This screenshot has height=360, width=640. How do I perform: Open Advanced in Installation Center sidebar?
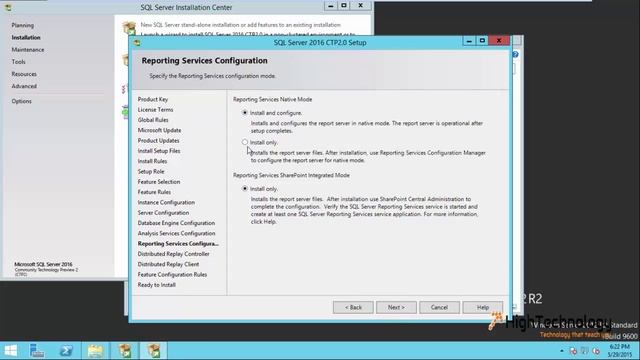click(x=24, y=87)
